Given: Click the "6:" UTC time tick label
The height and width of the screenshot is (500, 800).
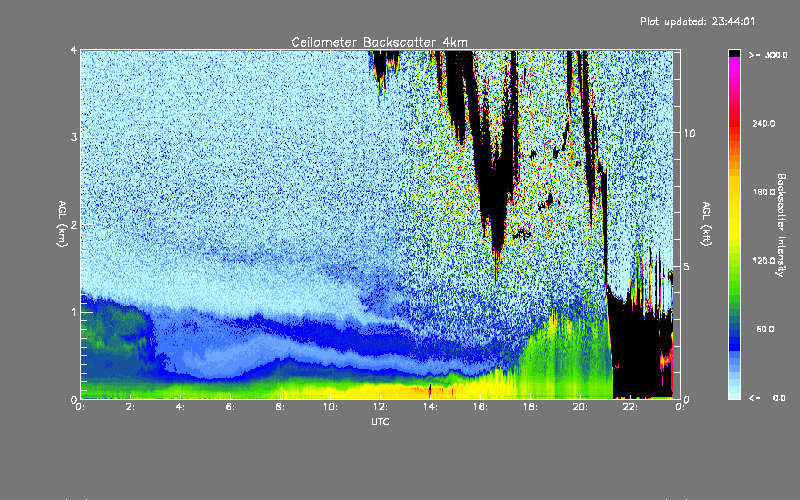Looking at the screenshot, I should [231, 407].
